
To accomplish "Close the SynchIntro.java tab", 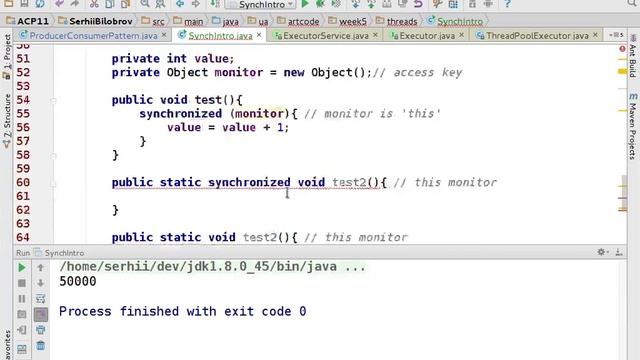I will 259,35.
